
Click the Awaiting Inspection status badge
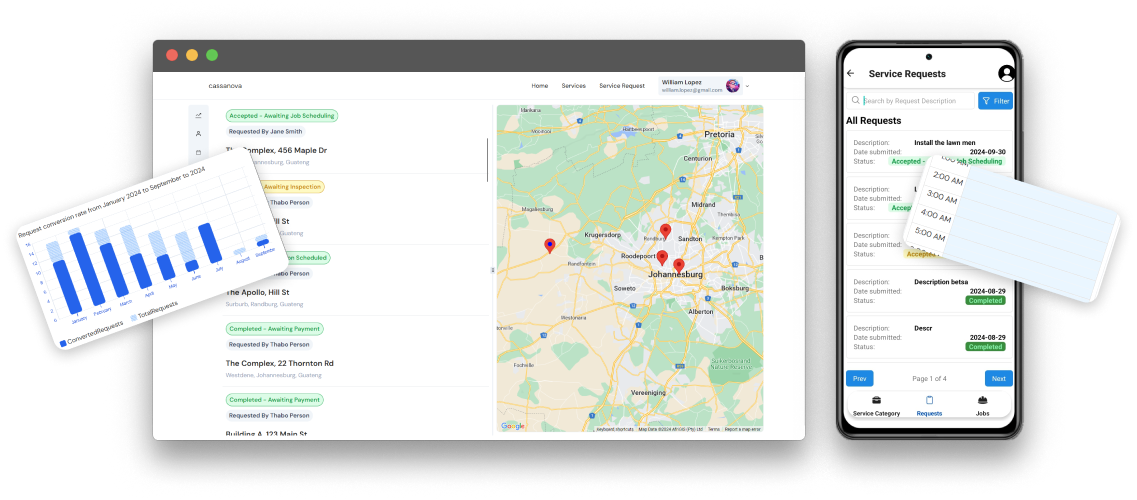294,186
